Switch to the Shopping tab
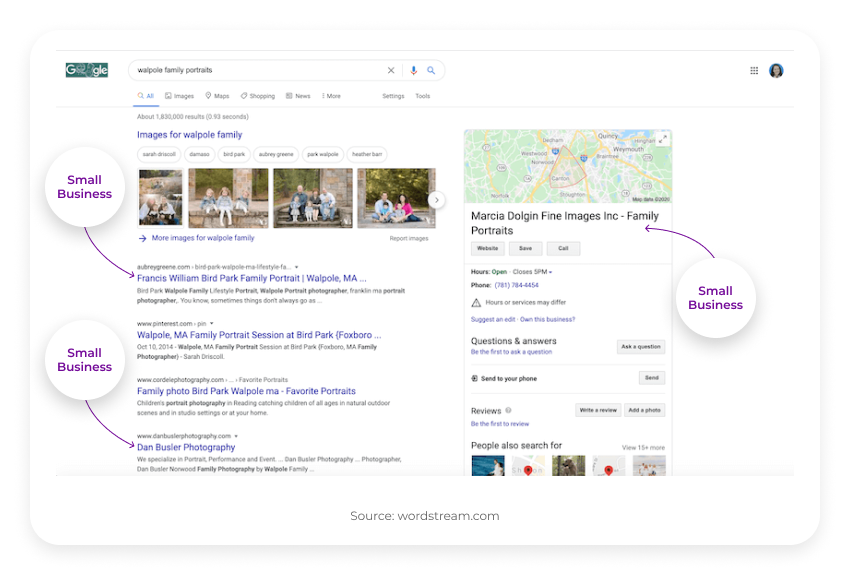Image resolution: width=850 pixels, height=575 pixels. click(x=258, y=96)
